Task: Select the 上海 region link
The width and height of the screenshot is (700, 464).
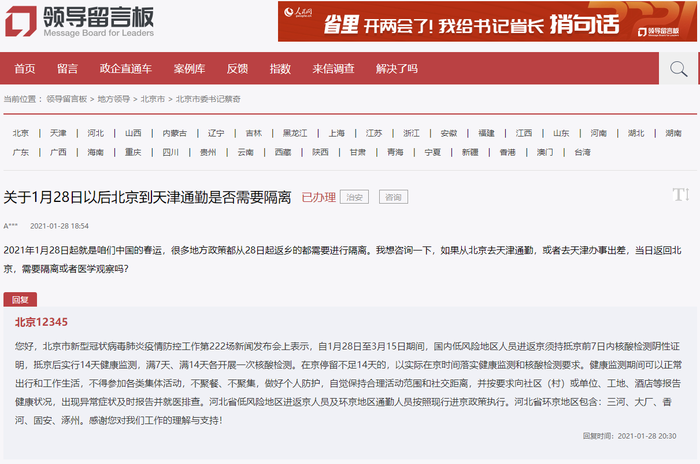Action: pyautogui.click(x=337, y=133)
